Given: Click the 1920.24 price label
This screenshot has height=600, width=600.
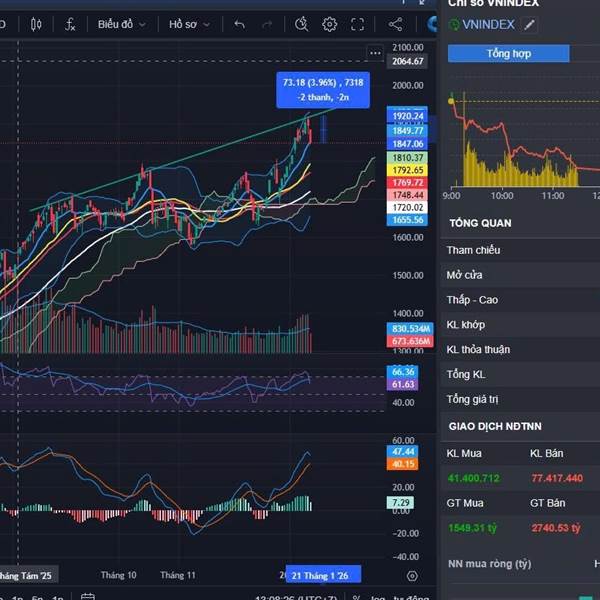Looking at the screenshot, I should pyautogui.click(x=408, y=116).
